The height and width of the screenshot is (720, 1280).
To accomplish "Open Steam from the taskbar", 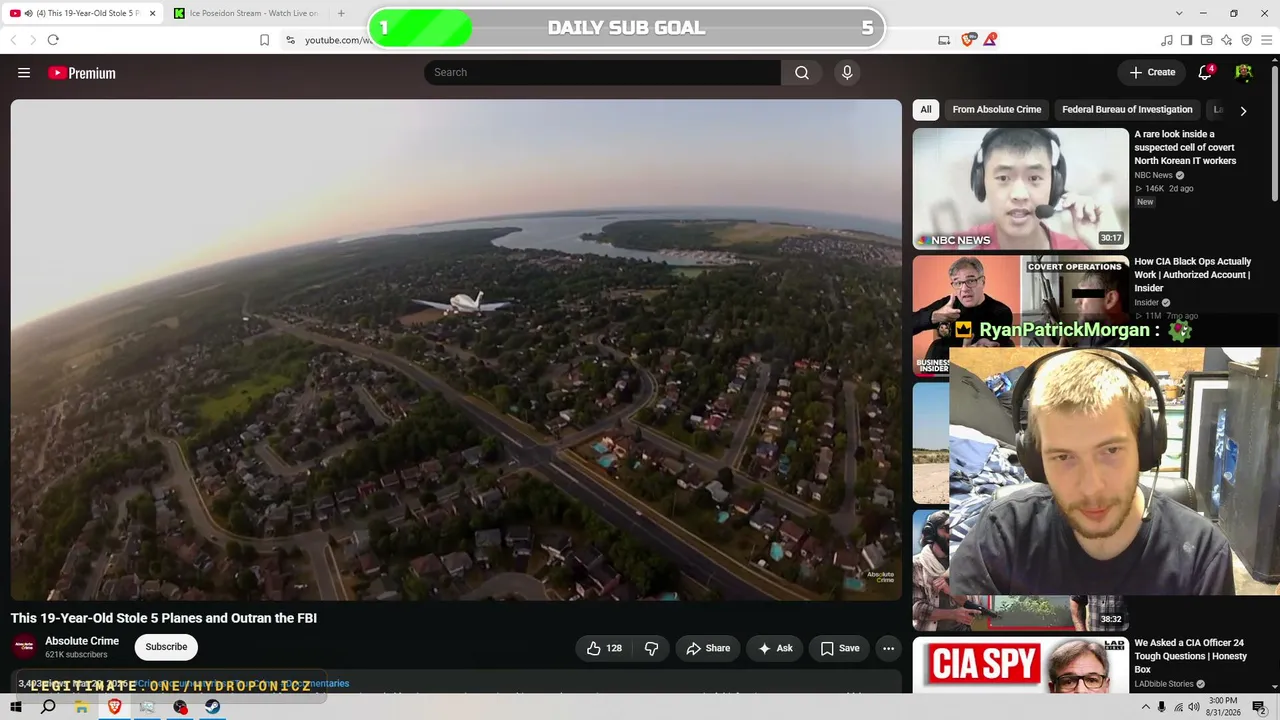I will [x=213, y=707].
